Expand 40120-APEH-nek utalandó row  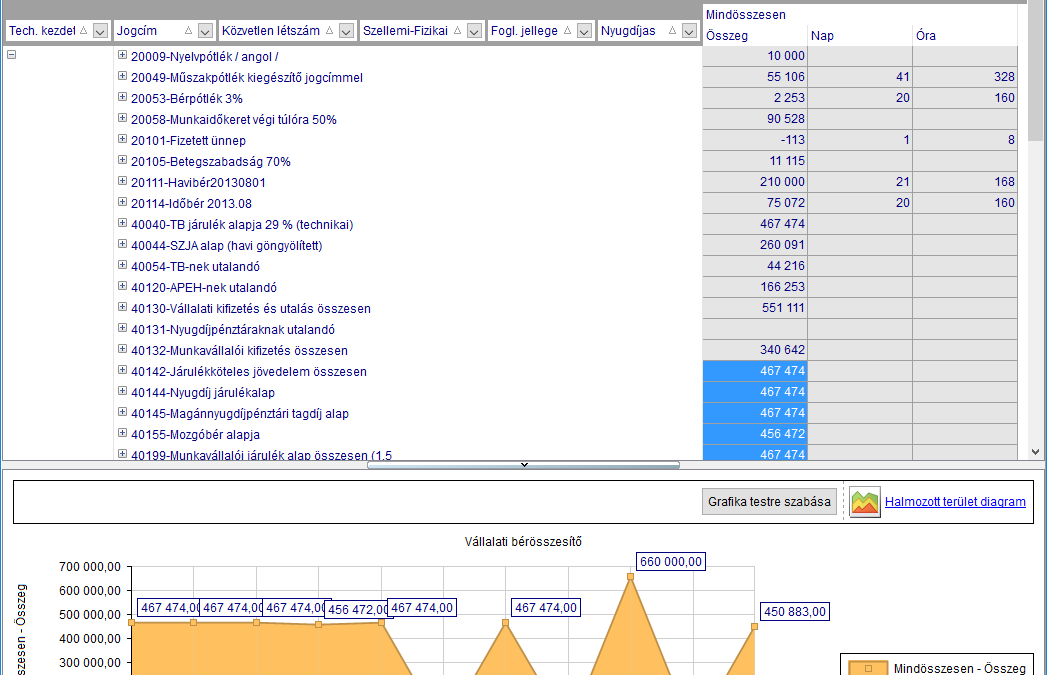pyautogui.click(x=122, y=286)
